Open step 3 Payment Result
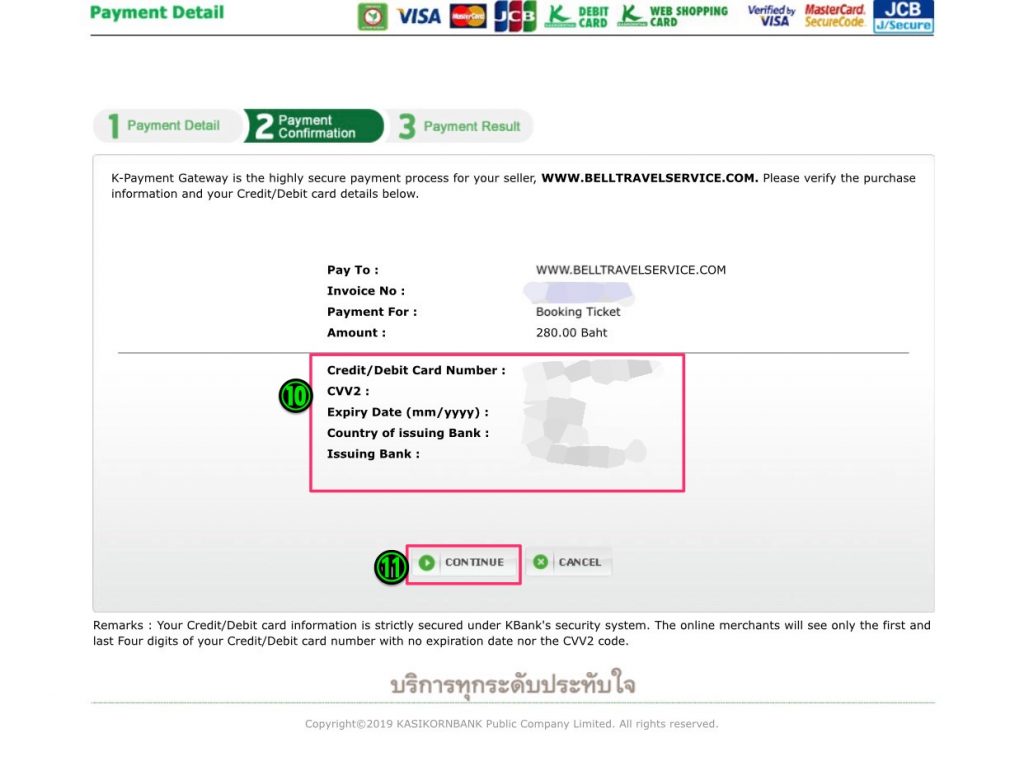This screenshot has height=766, width=1024. [460, 125]
